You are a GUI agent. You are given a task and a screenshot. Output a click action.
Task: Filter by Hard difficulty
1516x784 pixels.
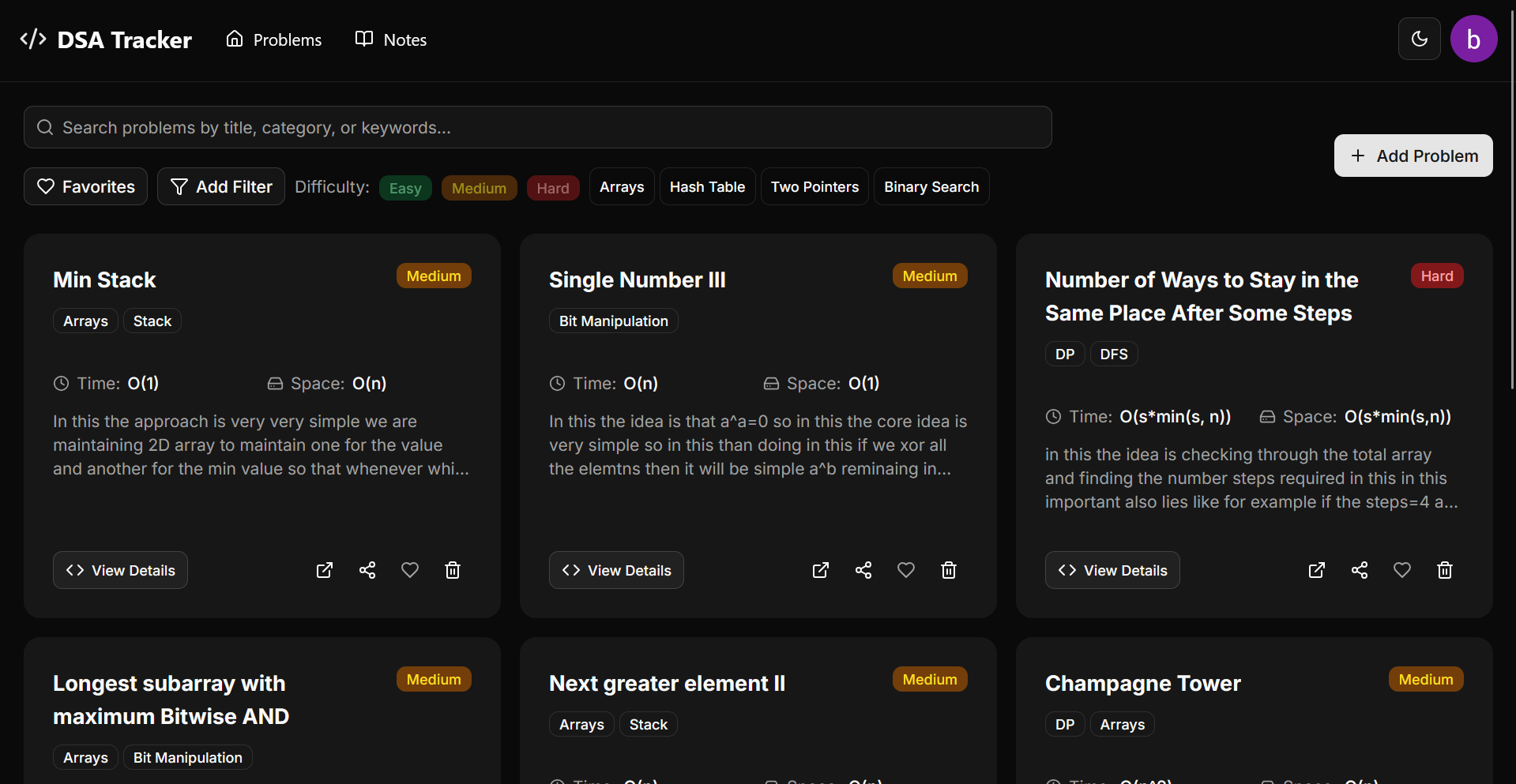[x=553, y=188]
